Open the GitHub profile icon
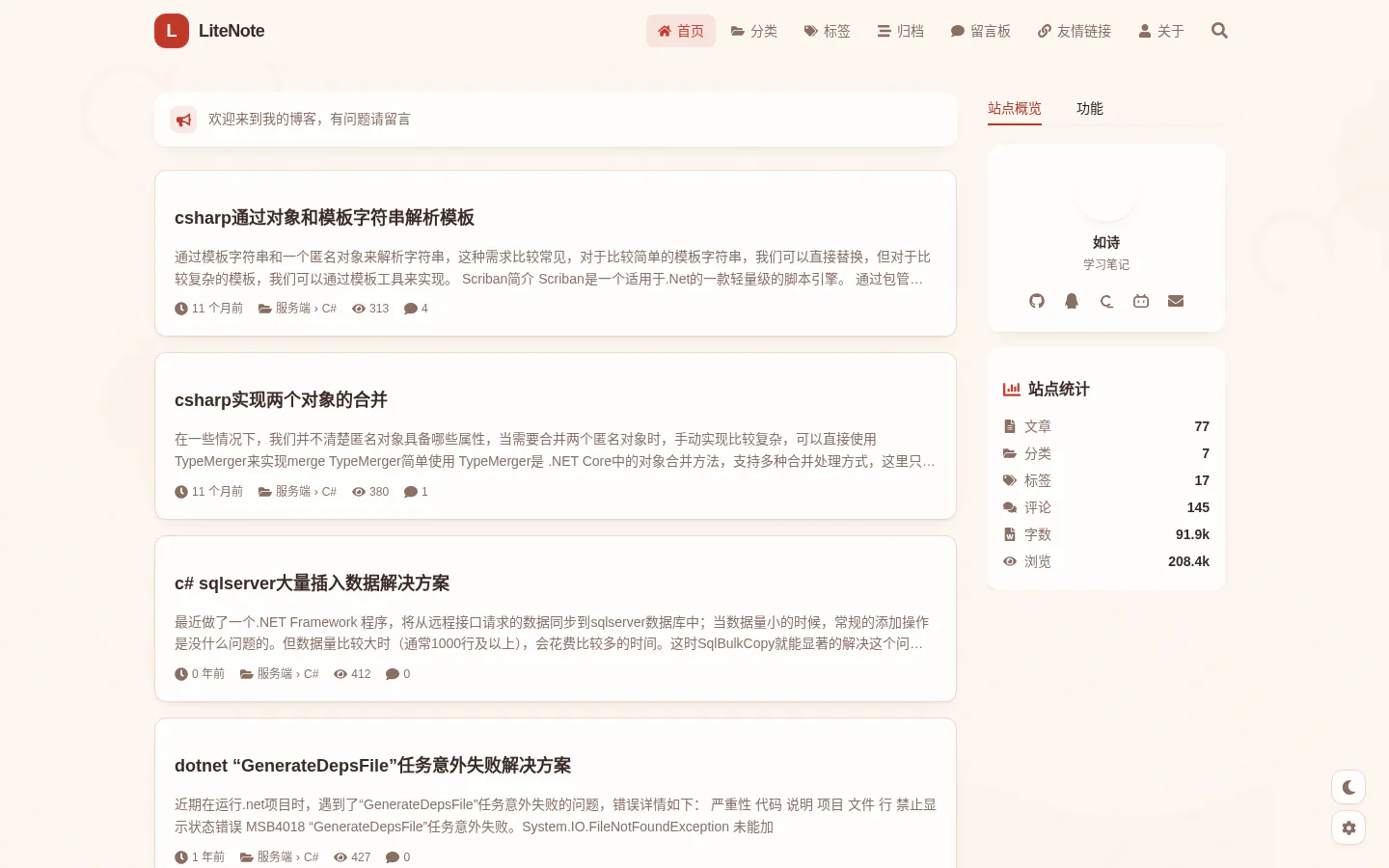1389x868 pixels. tap(1037, 301)
